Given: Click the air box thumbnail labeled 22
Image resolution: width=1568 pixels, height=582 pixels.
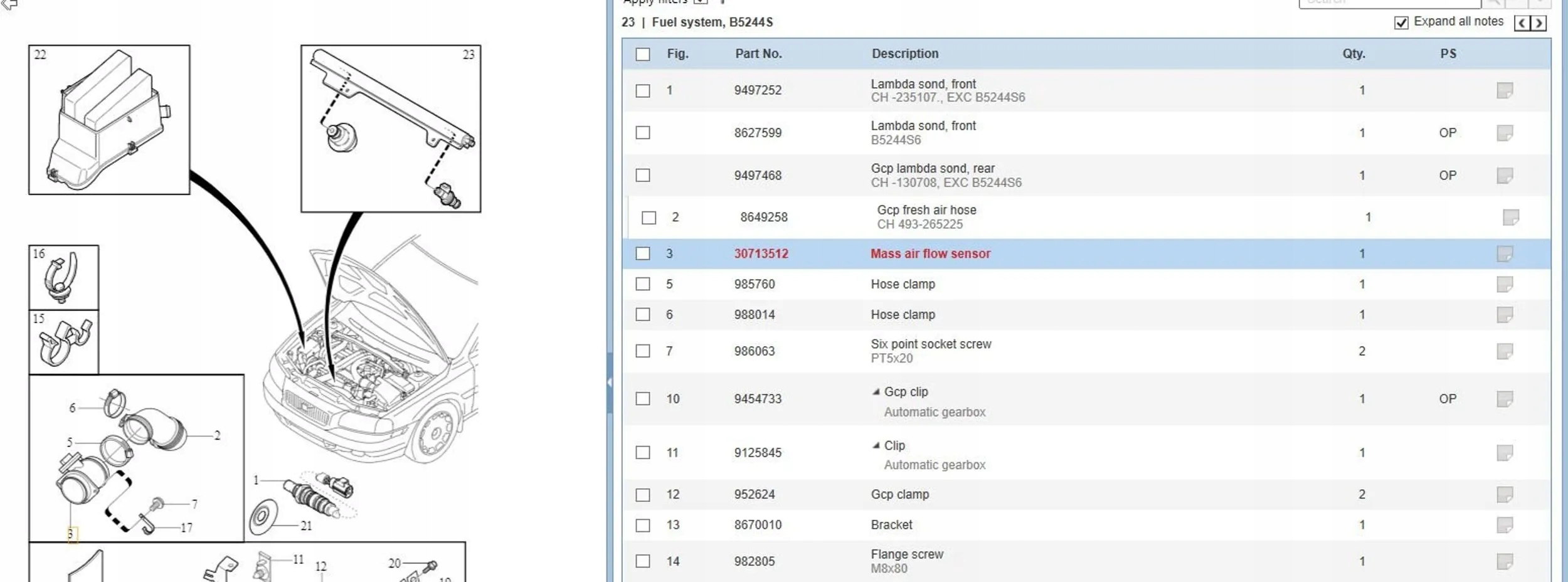Looking at the screenshot, I should click(109, 120).
